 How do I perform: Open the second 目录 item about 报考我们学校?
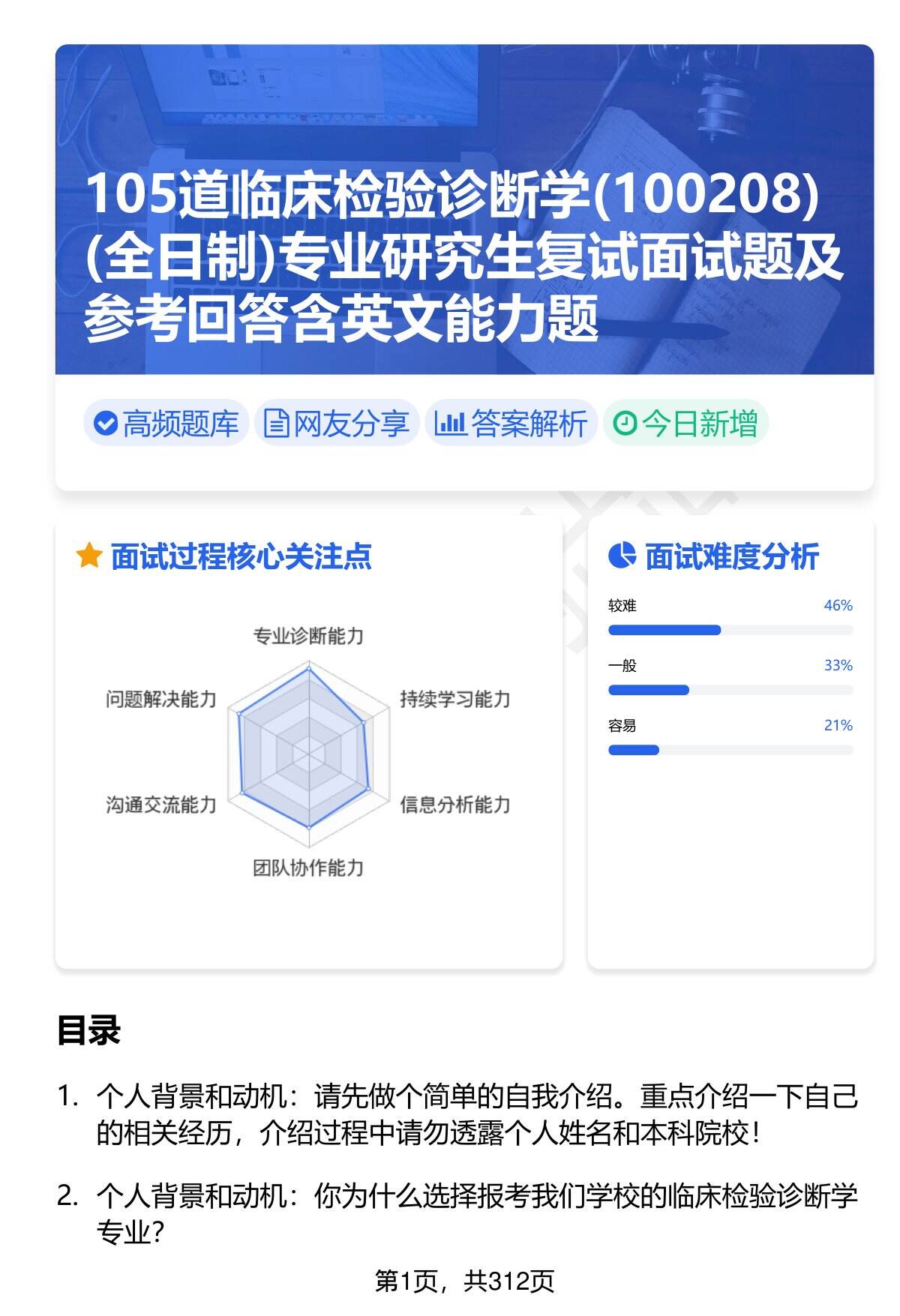pos(476,1213)
